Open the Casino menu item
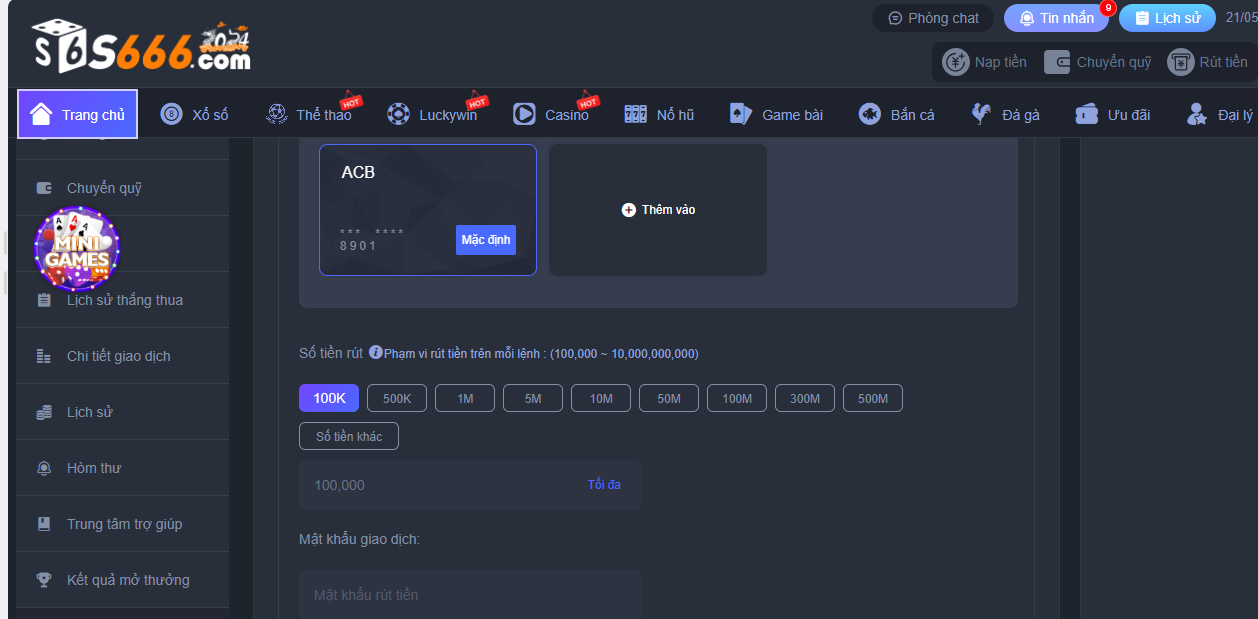Viewport: 1258px width, 619px height. pyautogui.click(x=553, y=114)
